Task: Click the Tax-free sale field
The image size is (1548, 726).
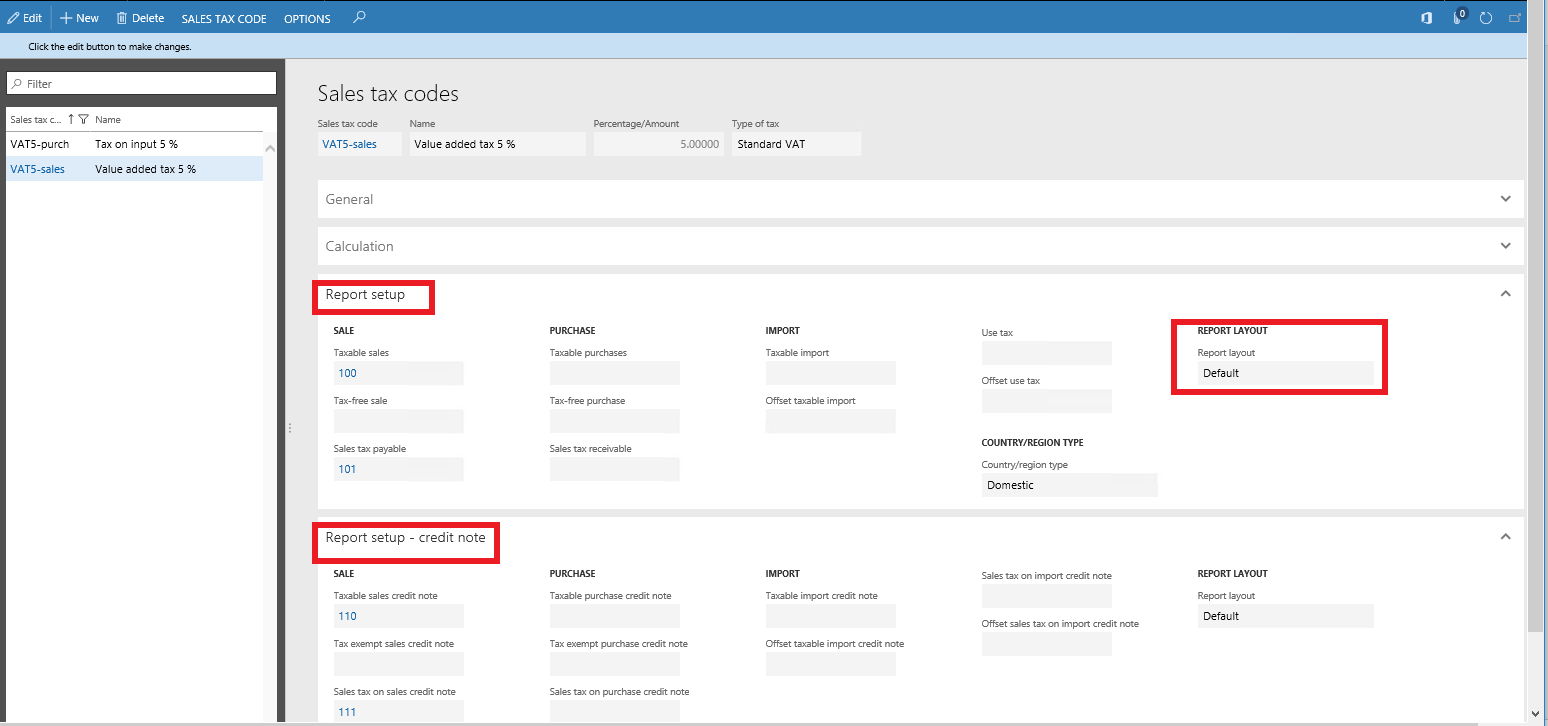Action: (398, 421)
